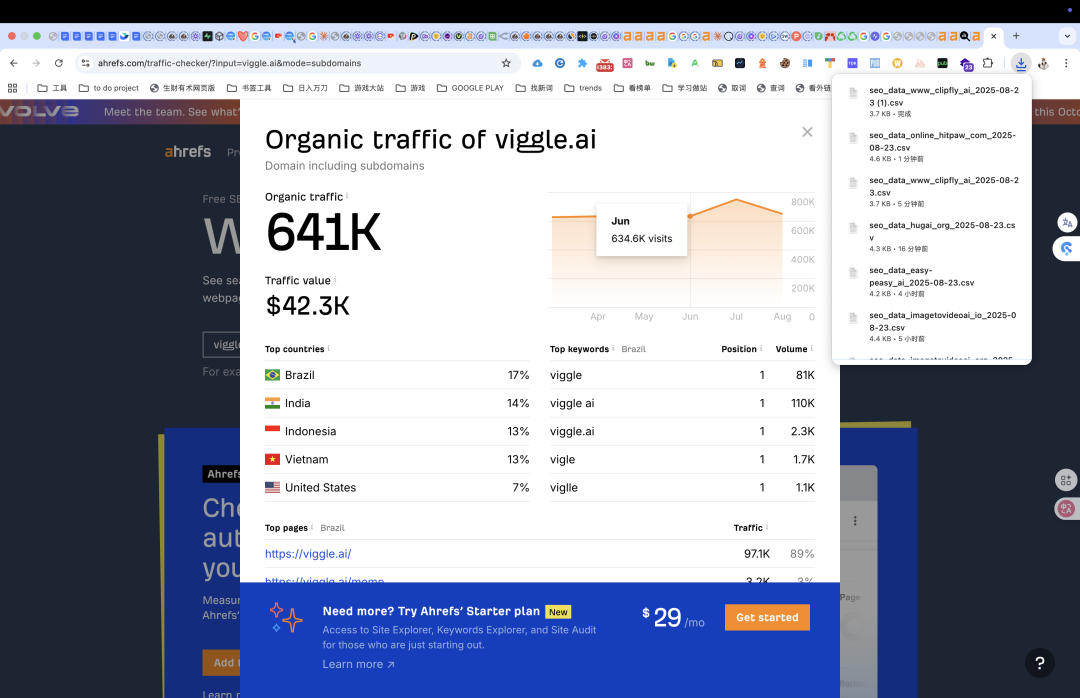
Task: Open seo_data_online_hitpaw_com download item
Action: pyautogui.click(x=932, y=146)
